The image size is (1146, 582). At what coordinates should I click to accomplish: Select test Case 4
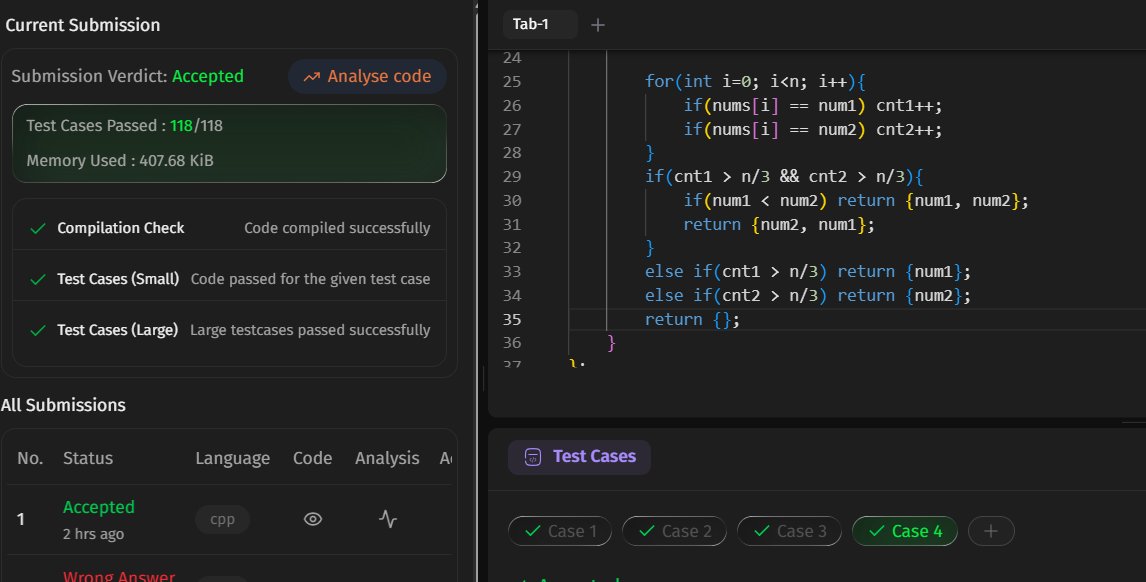click(904, 532)
